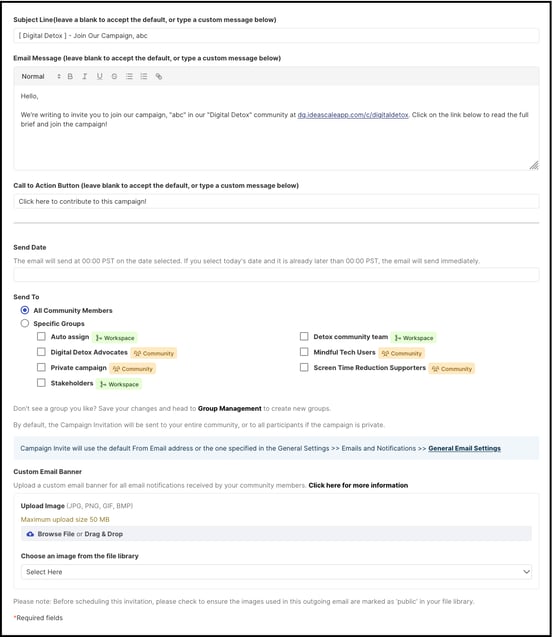Click the Send Date input field
The height and width of the screenshot is (637, 552).
276,275
